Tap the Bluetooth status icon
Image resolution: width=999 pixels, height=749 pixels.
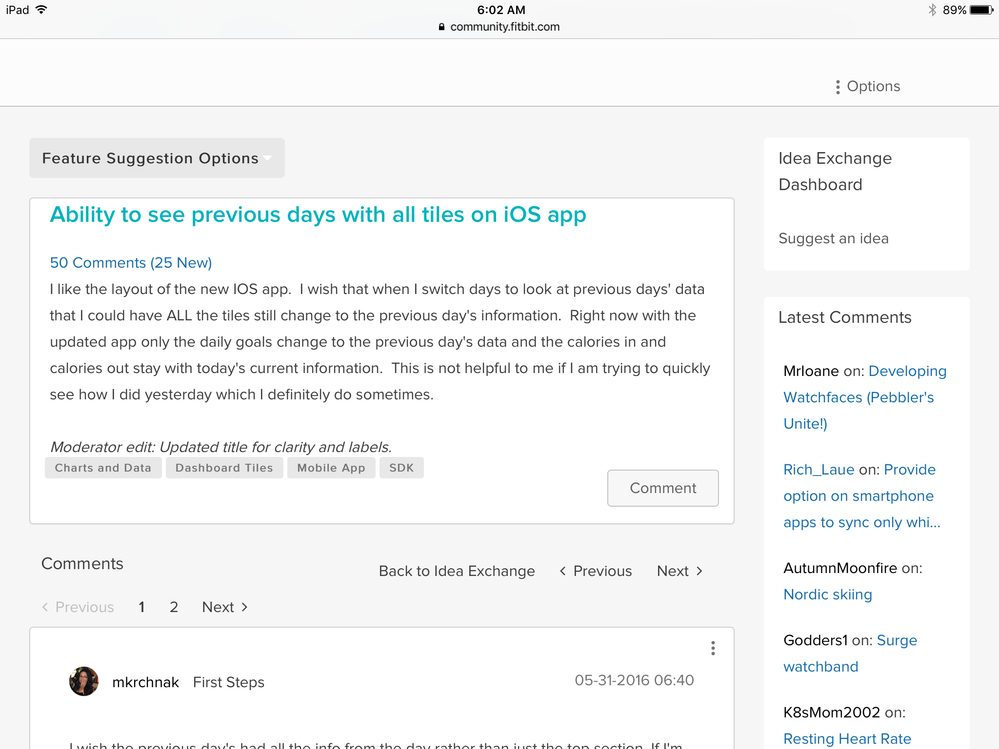coord(932,10)
